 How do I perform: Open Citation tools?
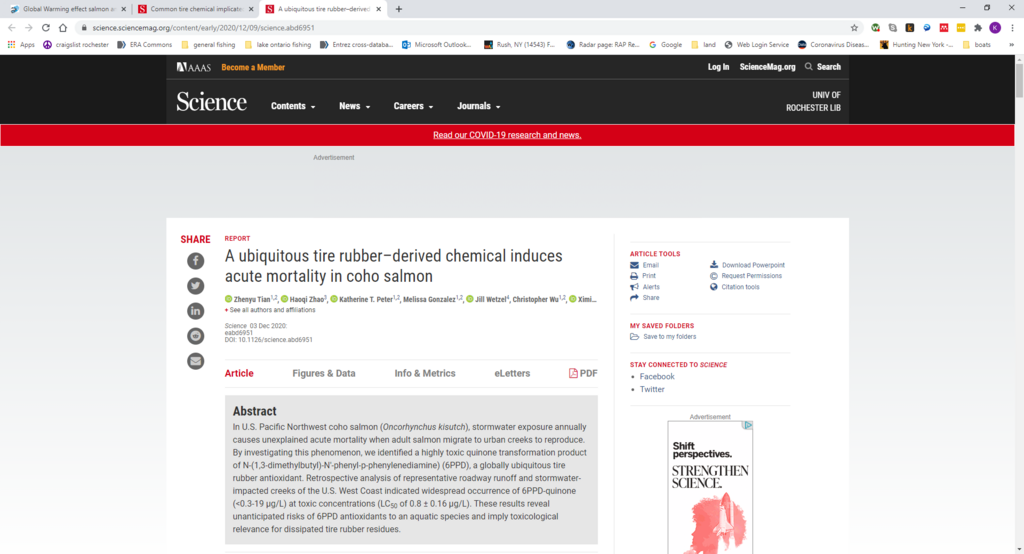click(740, 287)
